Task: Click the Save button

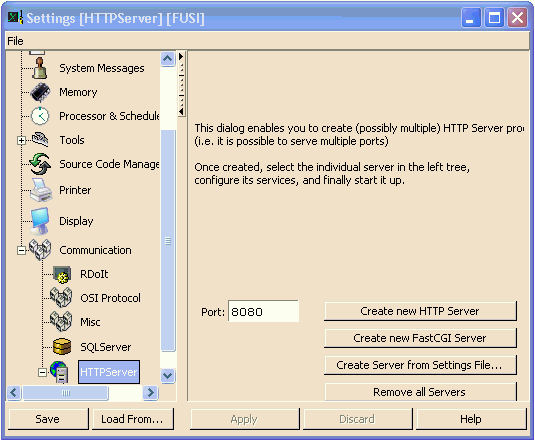Action: [48, 419]
